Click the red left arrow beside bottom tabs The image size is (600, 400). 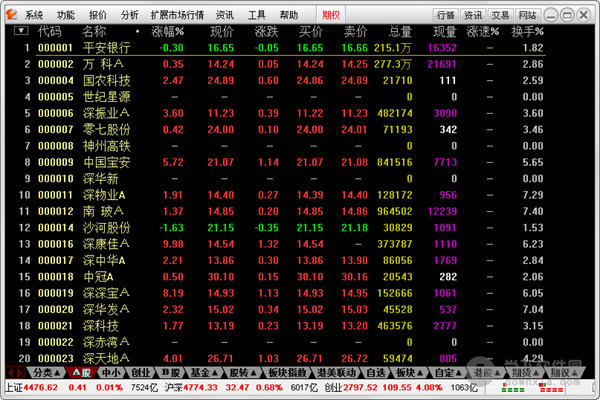click(x=11, y=372)
